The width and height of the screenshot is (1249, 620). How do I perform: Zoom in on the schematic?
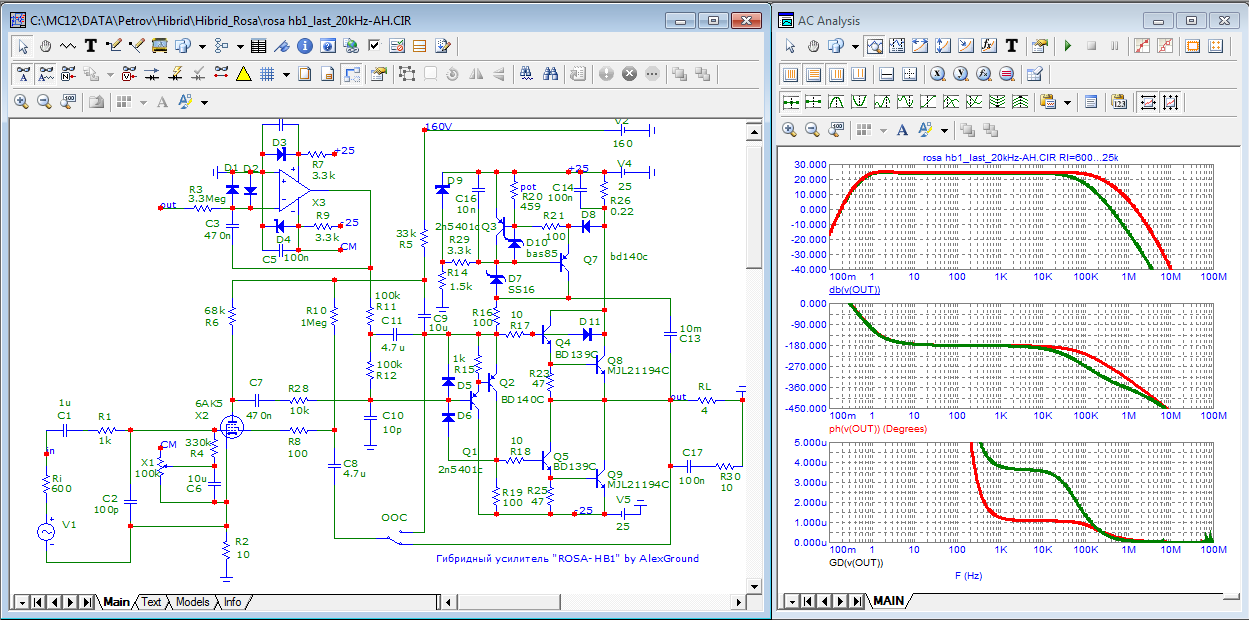21,102
